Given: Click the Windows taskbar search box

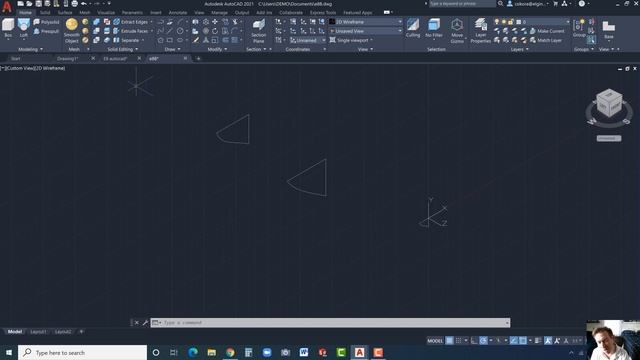Looking at the screenshot, I should 82,353.
